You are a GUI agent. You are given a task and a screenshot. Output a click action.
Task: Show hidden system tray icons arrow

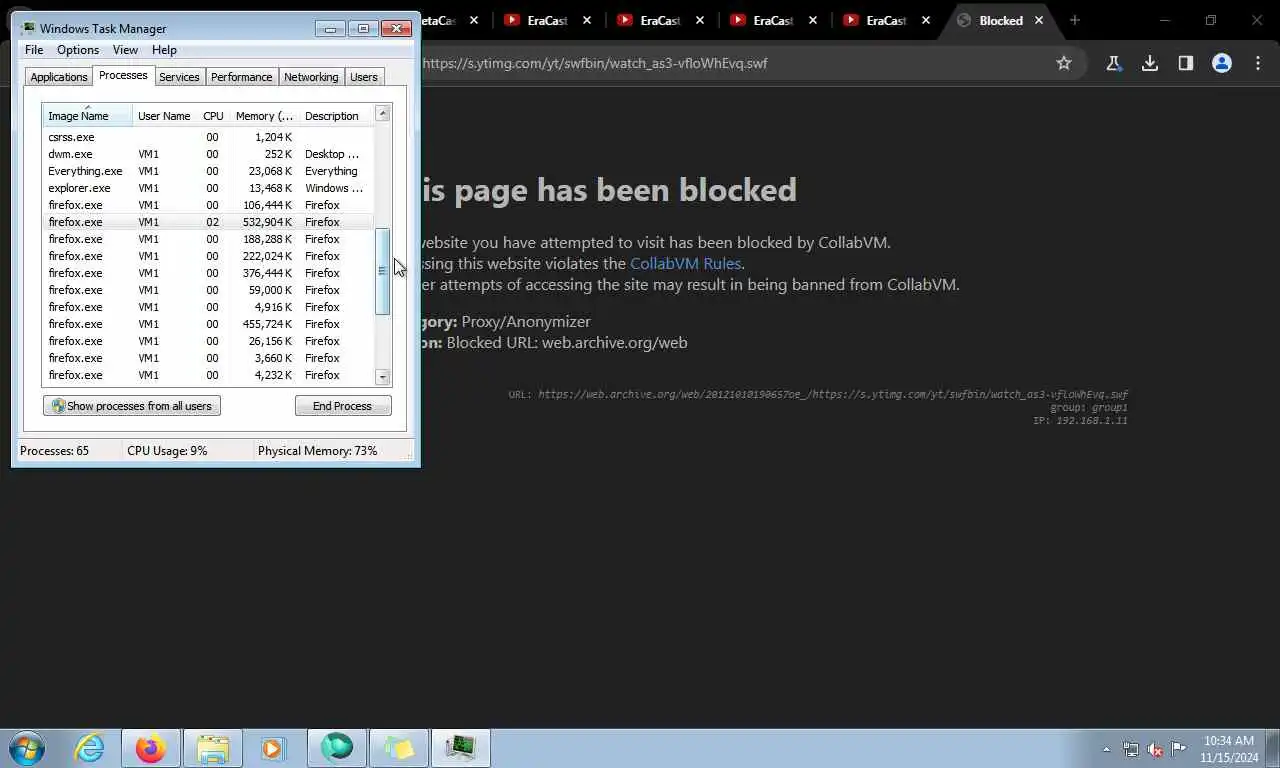click(x=1106, y=749)
